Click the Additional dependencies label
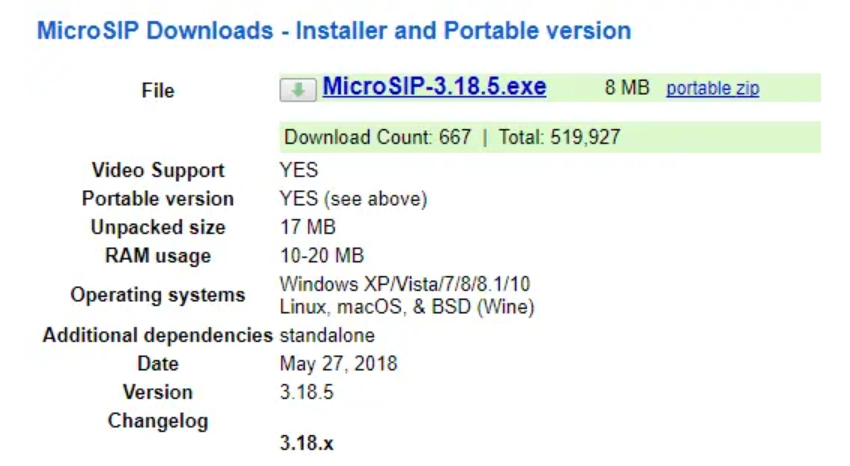 click(158, 335)
